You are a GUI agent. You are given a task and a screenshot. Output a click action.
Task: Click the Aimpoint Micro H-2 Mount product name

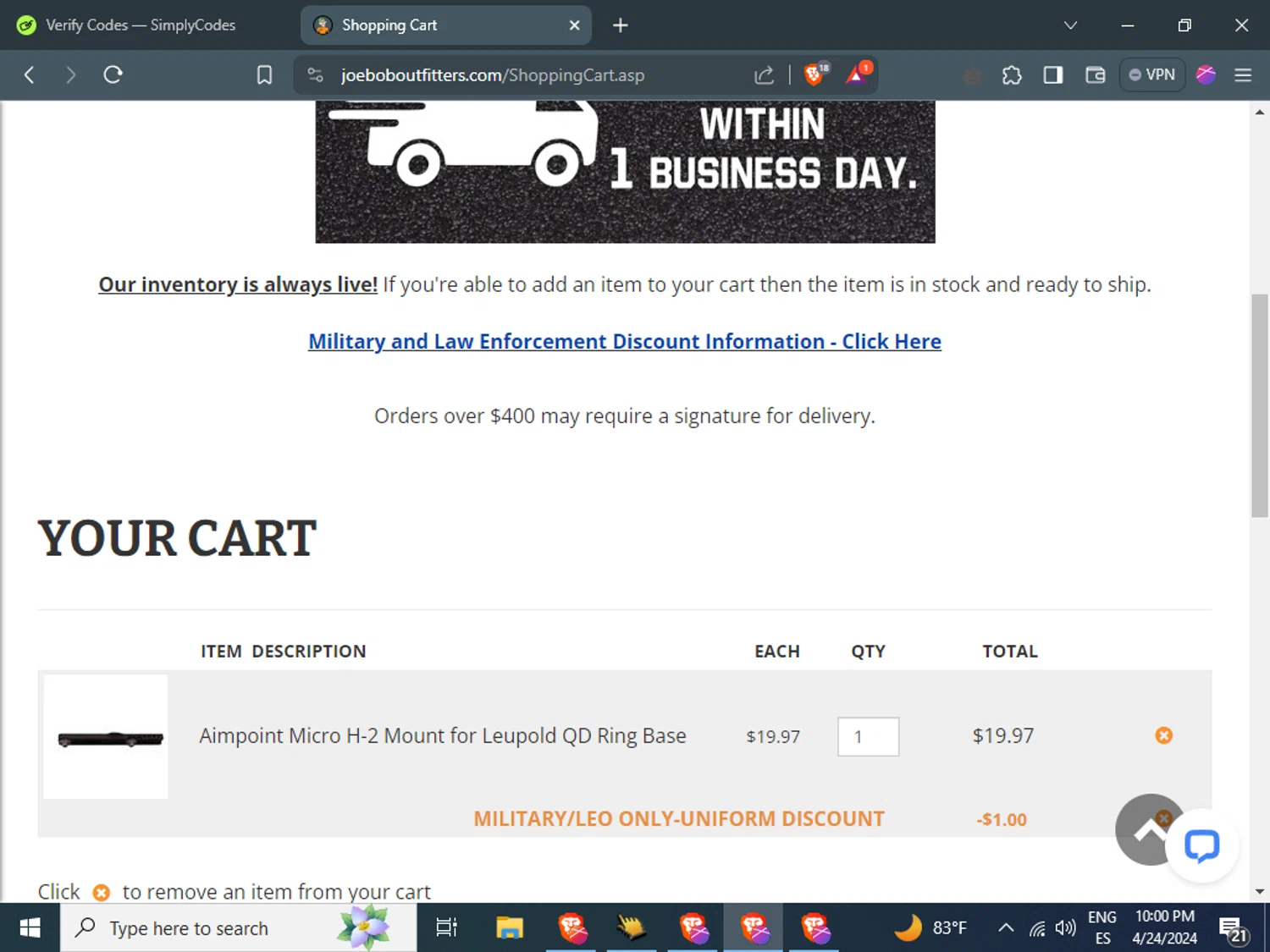click(443, 735)
